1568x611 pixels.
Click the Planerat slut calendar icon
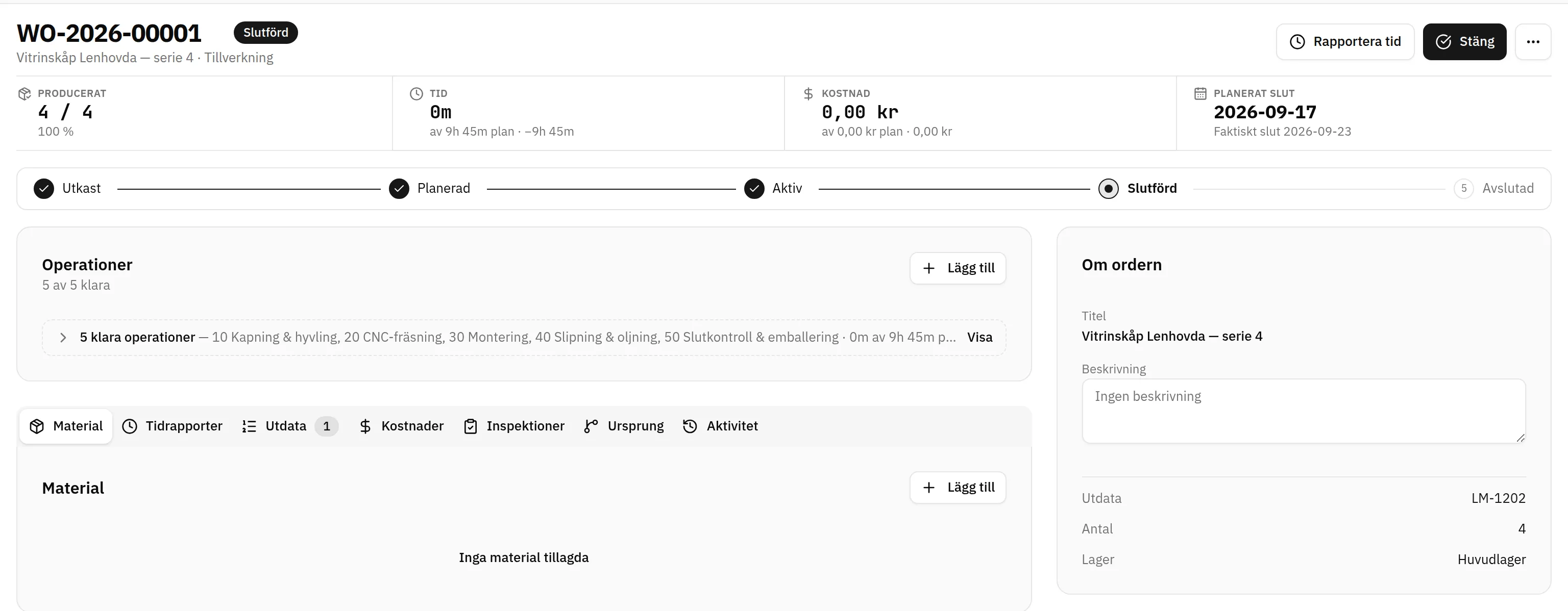pos(1200,94)
